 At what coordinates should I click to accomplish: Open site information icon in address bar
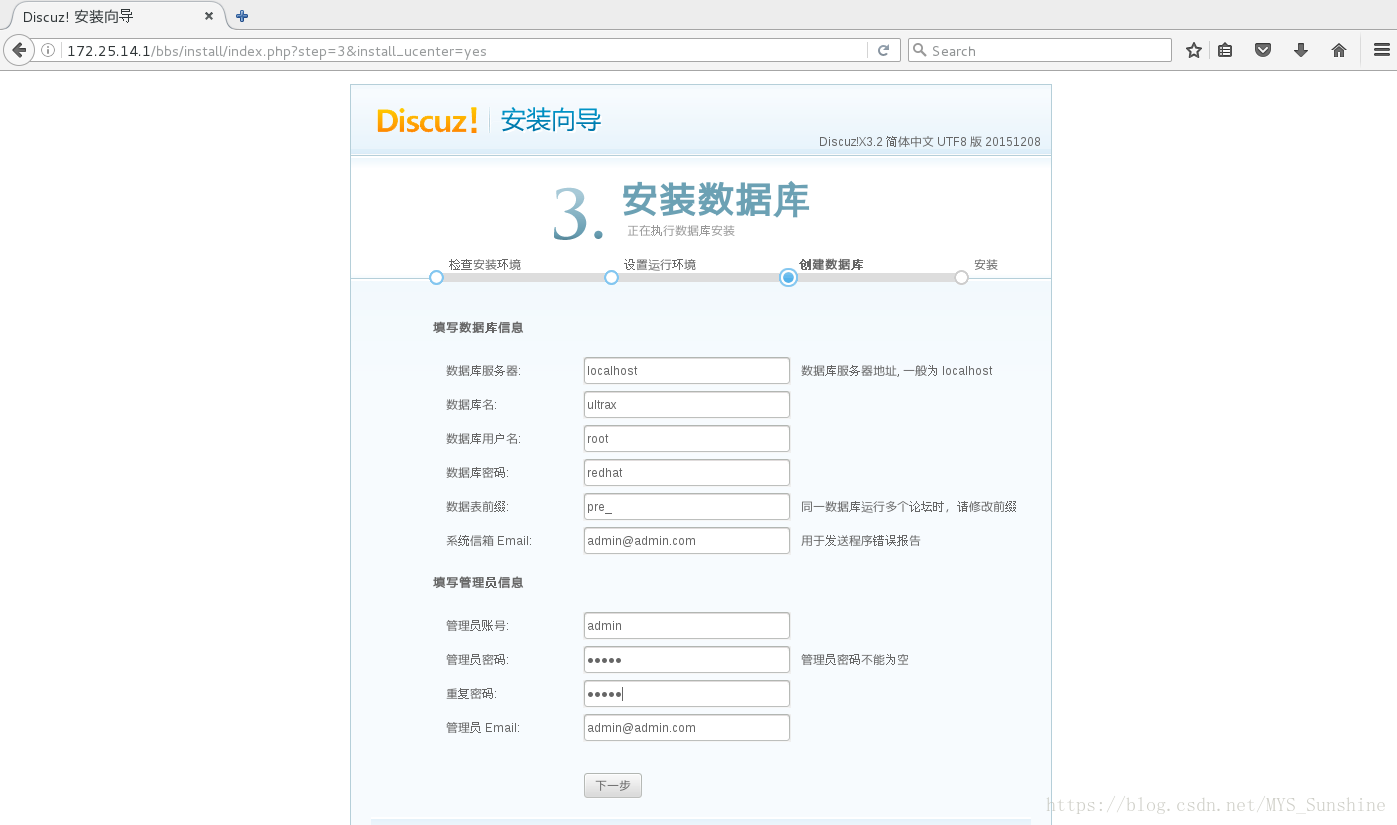coord(47,50)
